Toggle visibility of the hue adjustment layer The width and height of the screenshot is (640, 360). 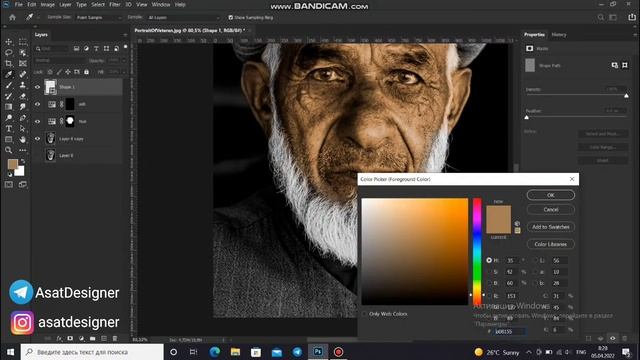point(37,121)
